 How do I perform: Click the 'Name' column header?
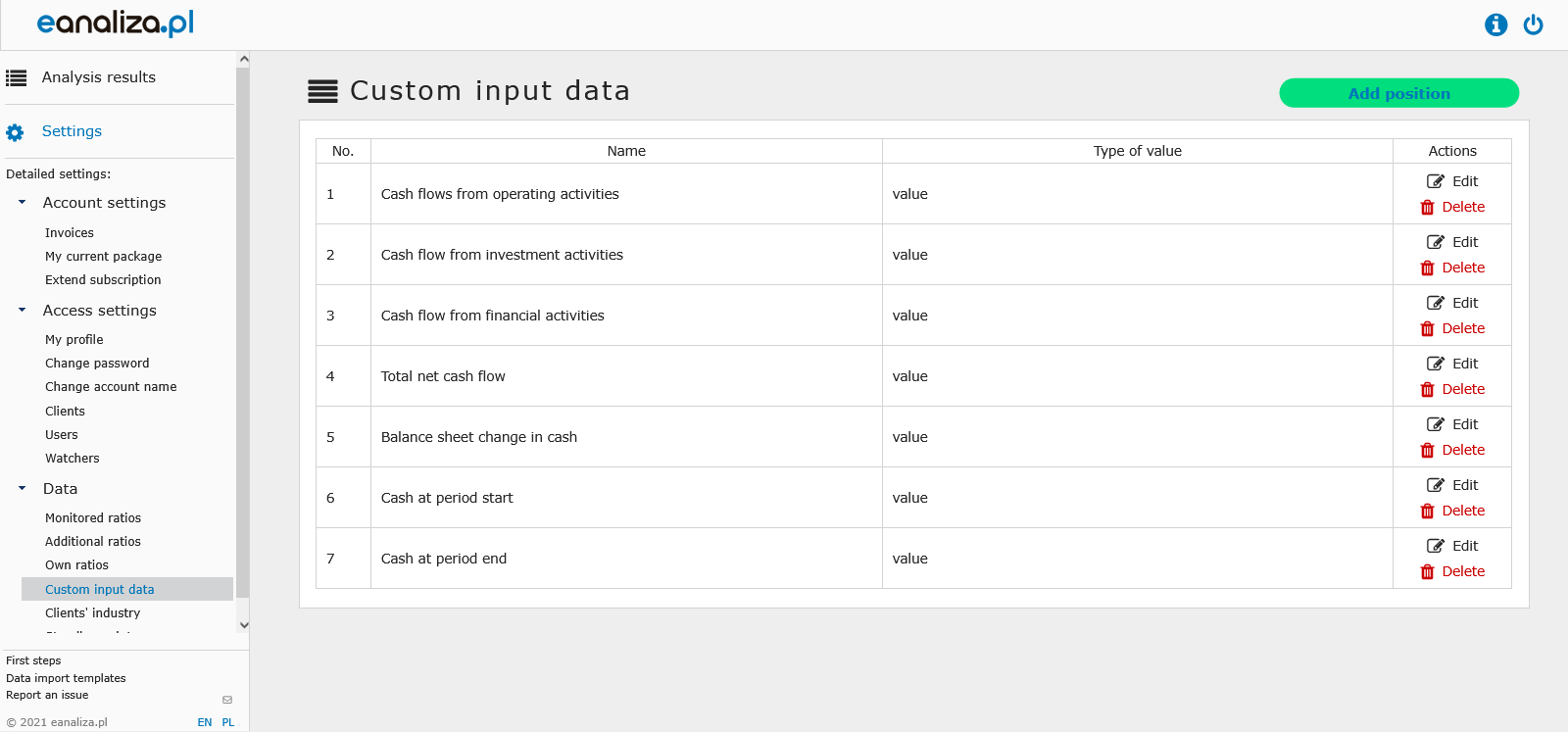point(626,151)
